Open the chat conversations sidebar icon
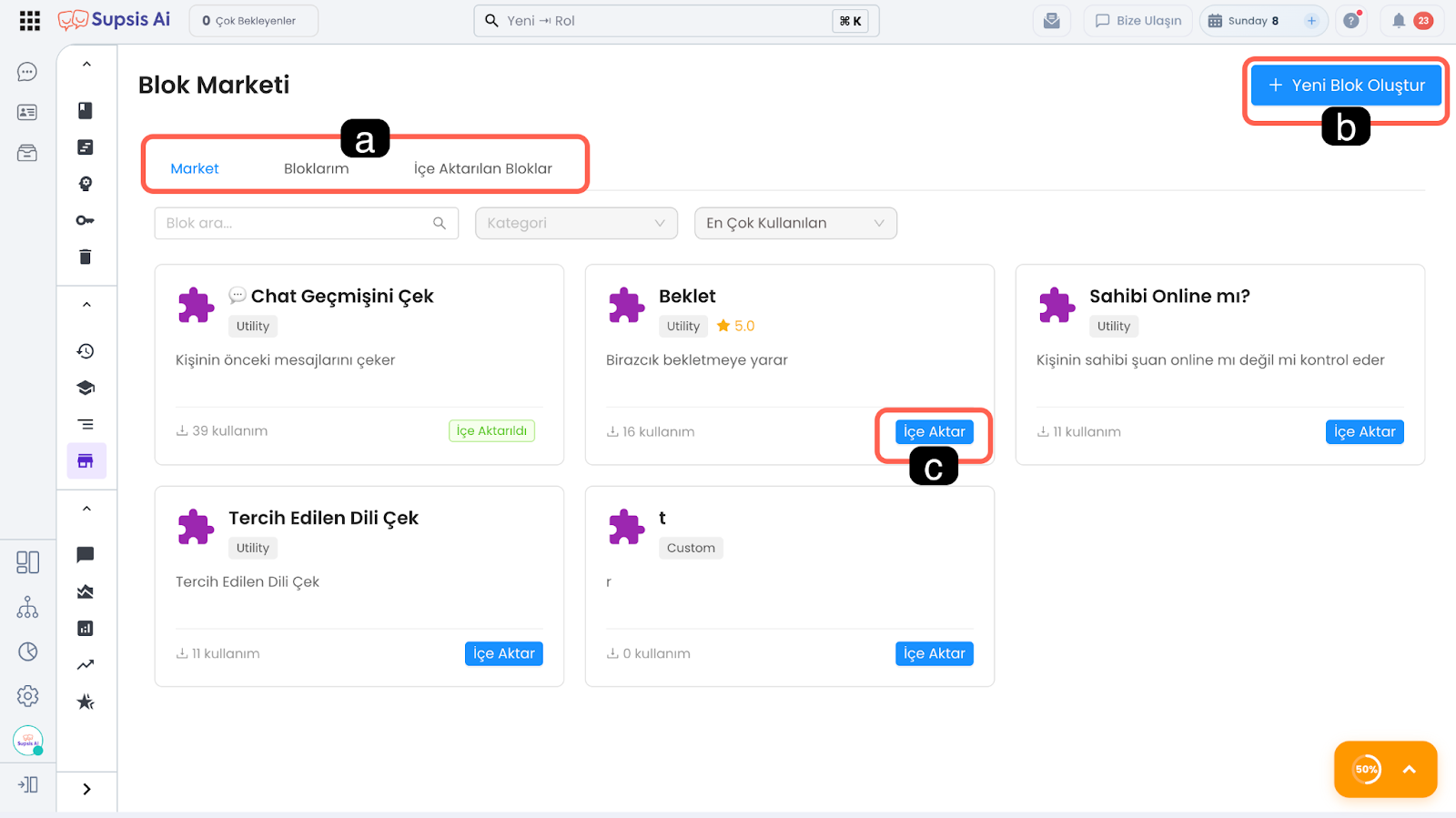Image resolution: width=1456 pixels, height=818 pixels. click(x=27, y=72)
